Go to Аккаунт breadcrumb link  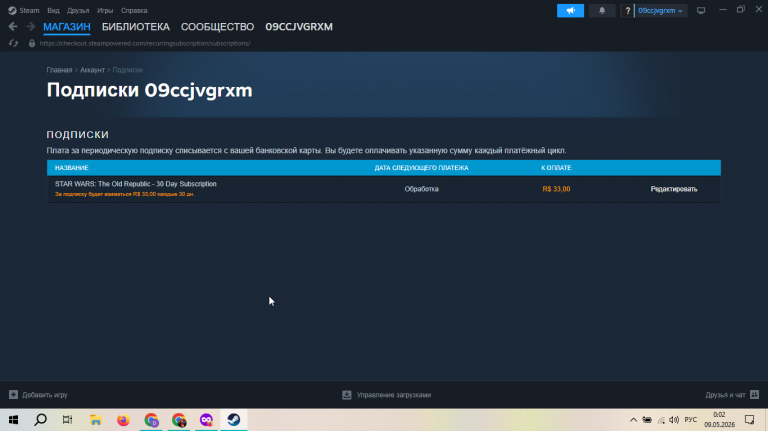pyautogui.click(x=92, y=70)
